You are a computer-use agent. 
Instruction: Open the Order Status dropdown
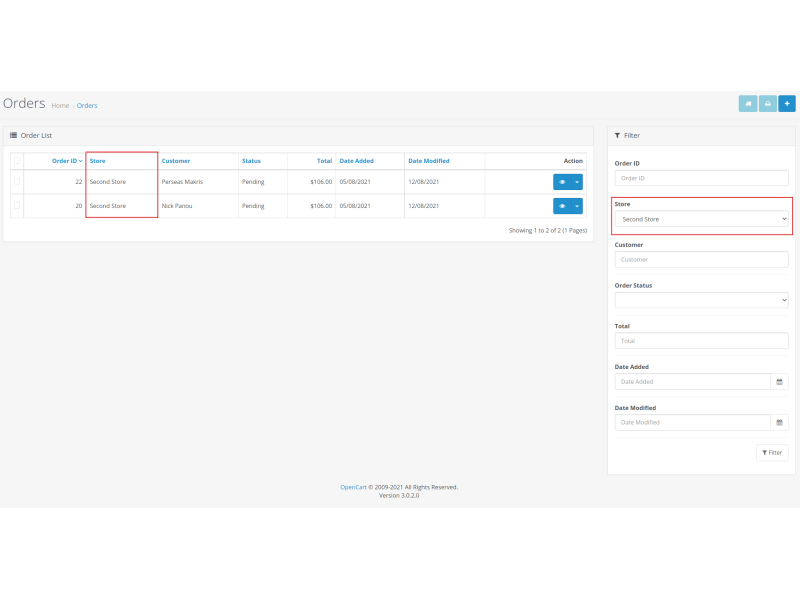point(701,299)
